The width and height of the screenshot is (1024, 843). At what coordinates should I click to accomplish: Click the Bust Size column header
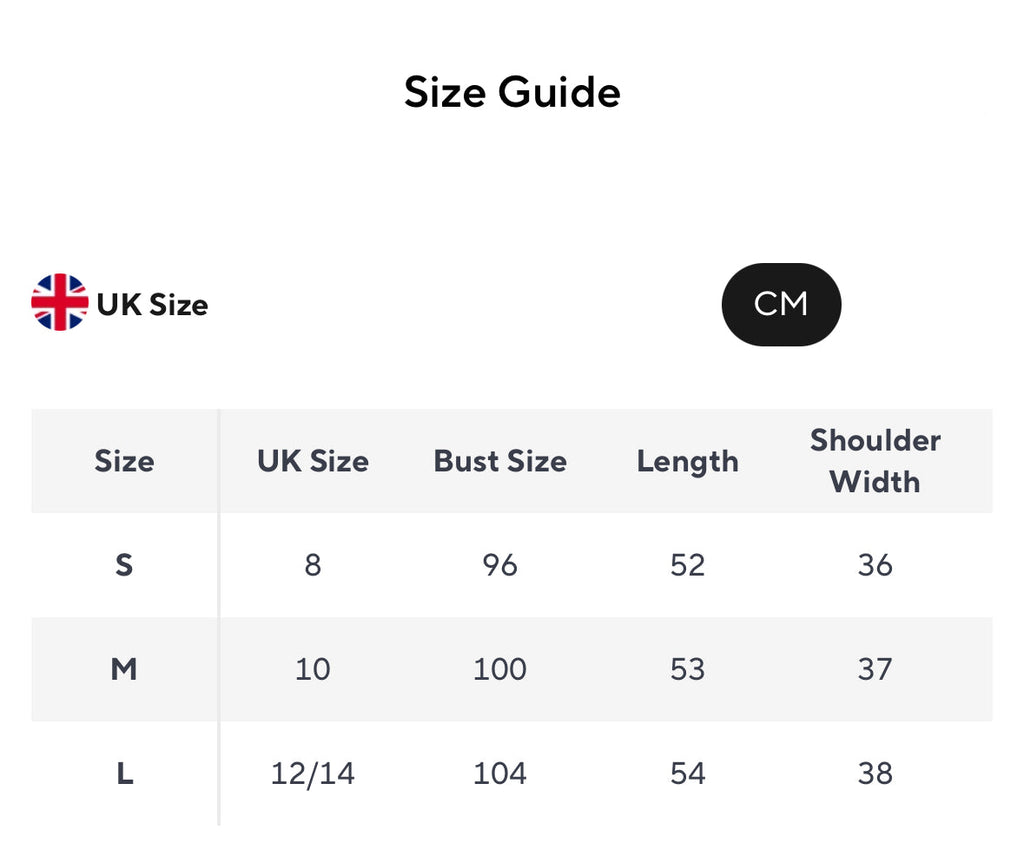[500, 461]
